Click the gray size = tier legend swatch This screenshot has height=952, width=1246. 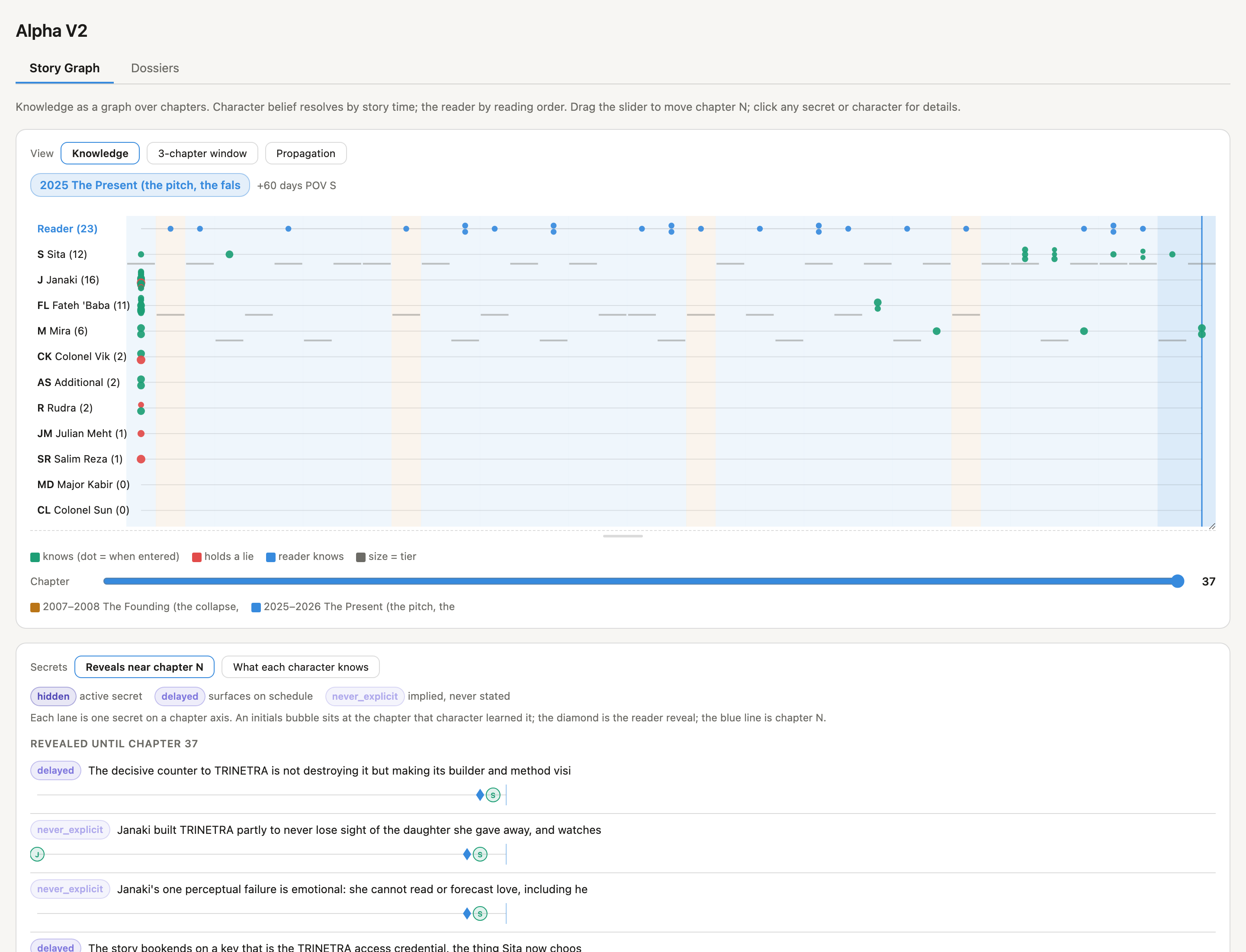click(x=360, y=557)
